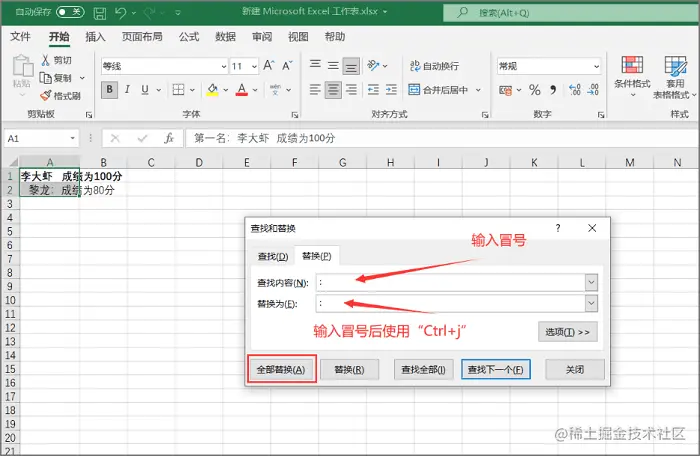Apply the yellow fill color
The width and height of the screenshot is (700, 456).
212,89
